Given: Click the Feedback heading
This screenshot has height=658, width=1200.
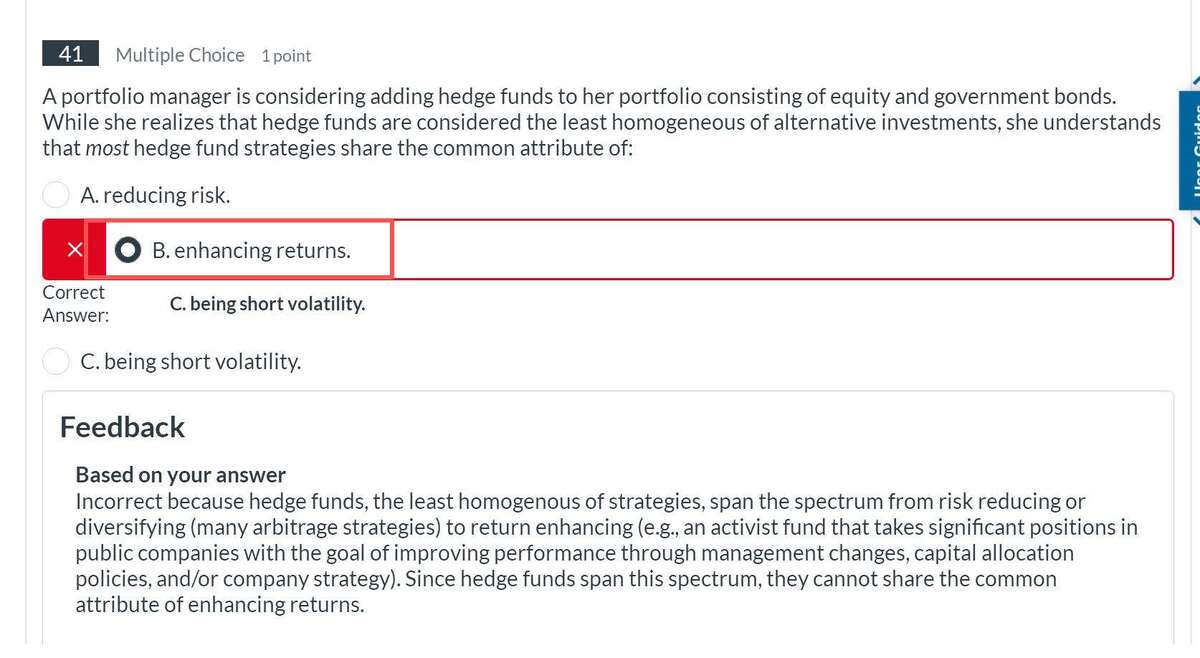Looking at the screenshot, I should click(122, 427).
